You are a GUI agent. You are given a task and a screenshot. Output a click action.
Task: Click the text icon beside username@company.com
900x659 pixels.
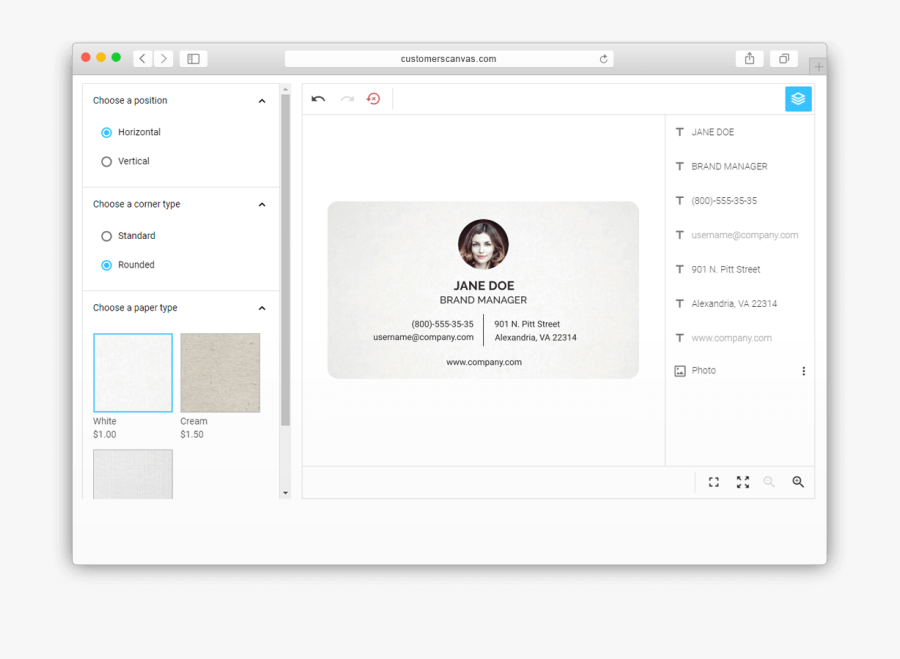coord(680,235)
